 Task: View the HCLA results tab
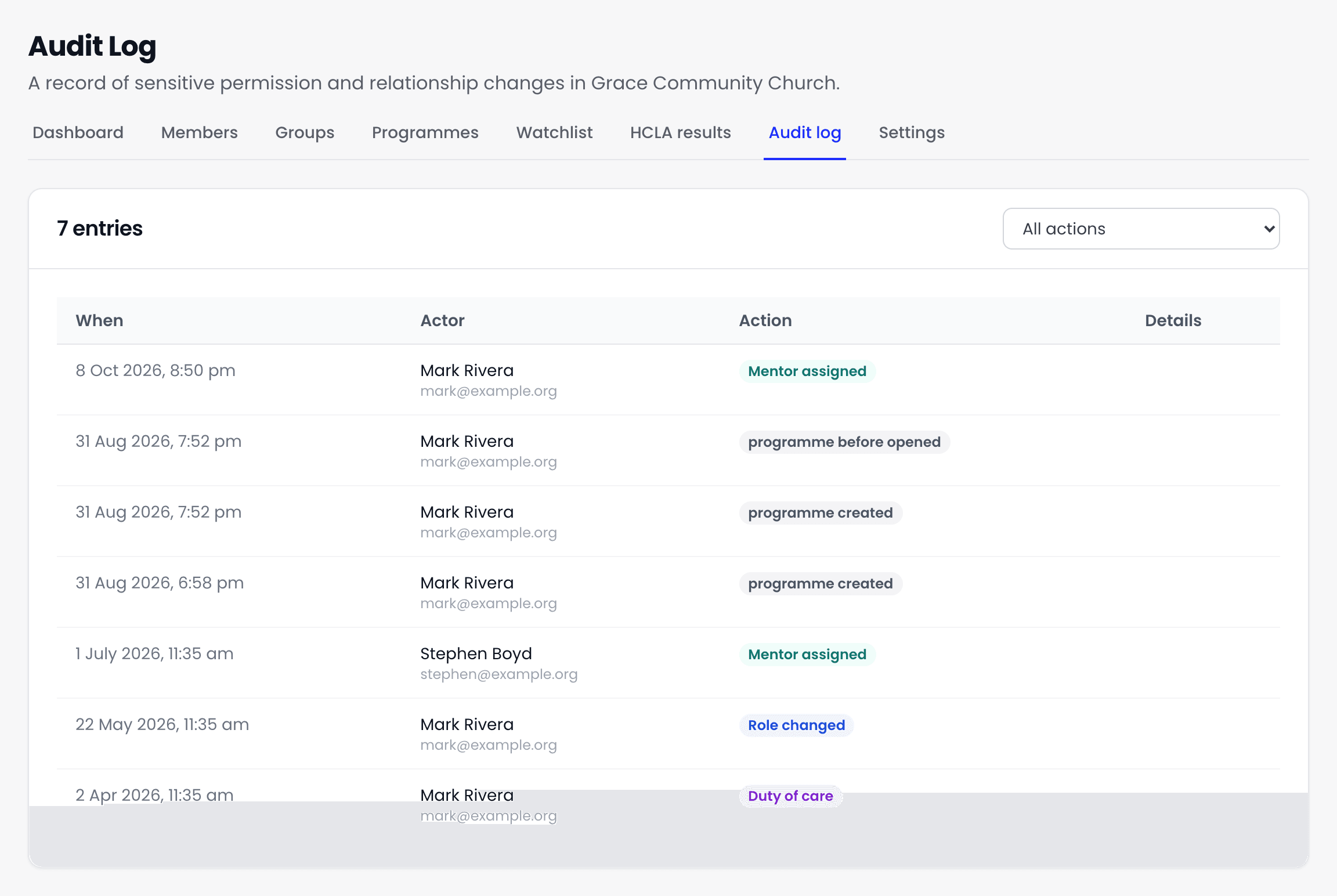680,133
